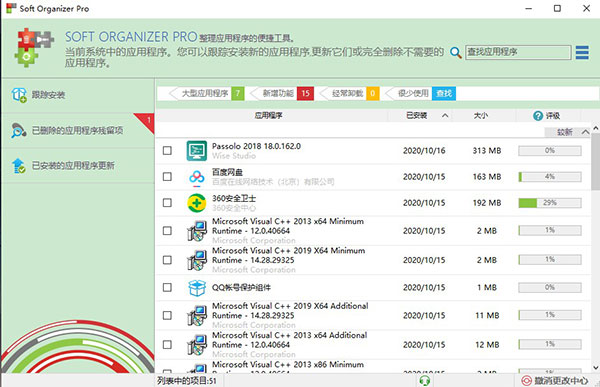Click the 360安全卫士 app icon

pos(197,202)
